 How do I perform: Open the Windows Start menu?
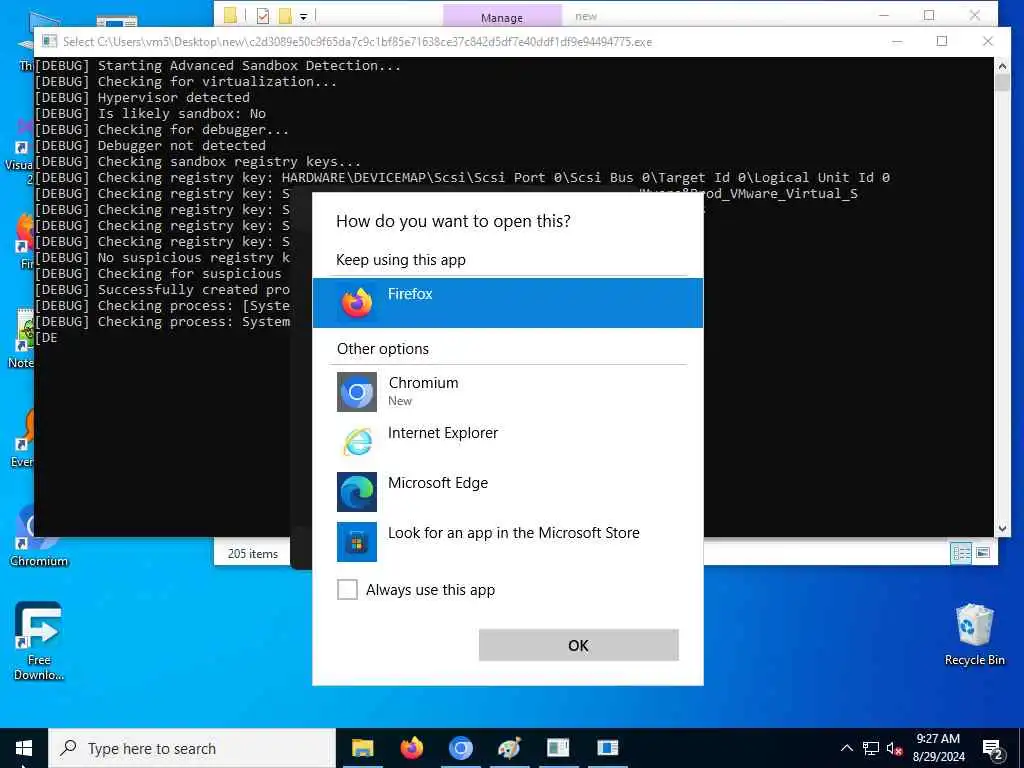pos(24,748)
